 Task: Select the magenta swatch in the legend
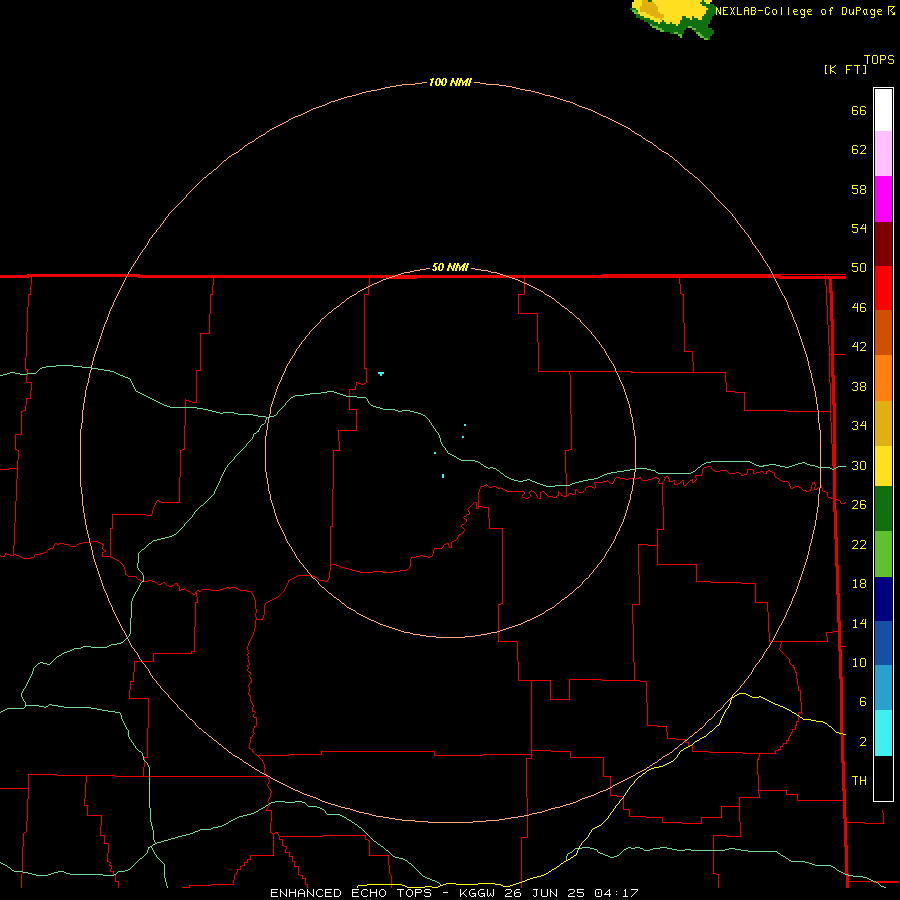click(x=883, y=199)
